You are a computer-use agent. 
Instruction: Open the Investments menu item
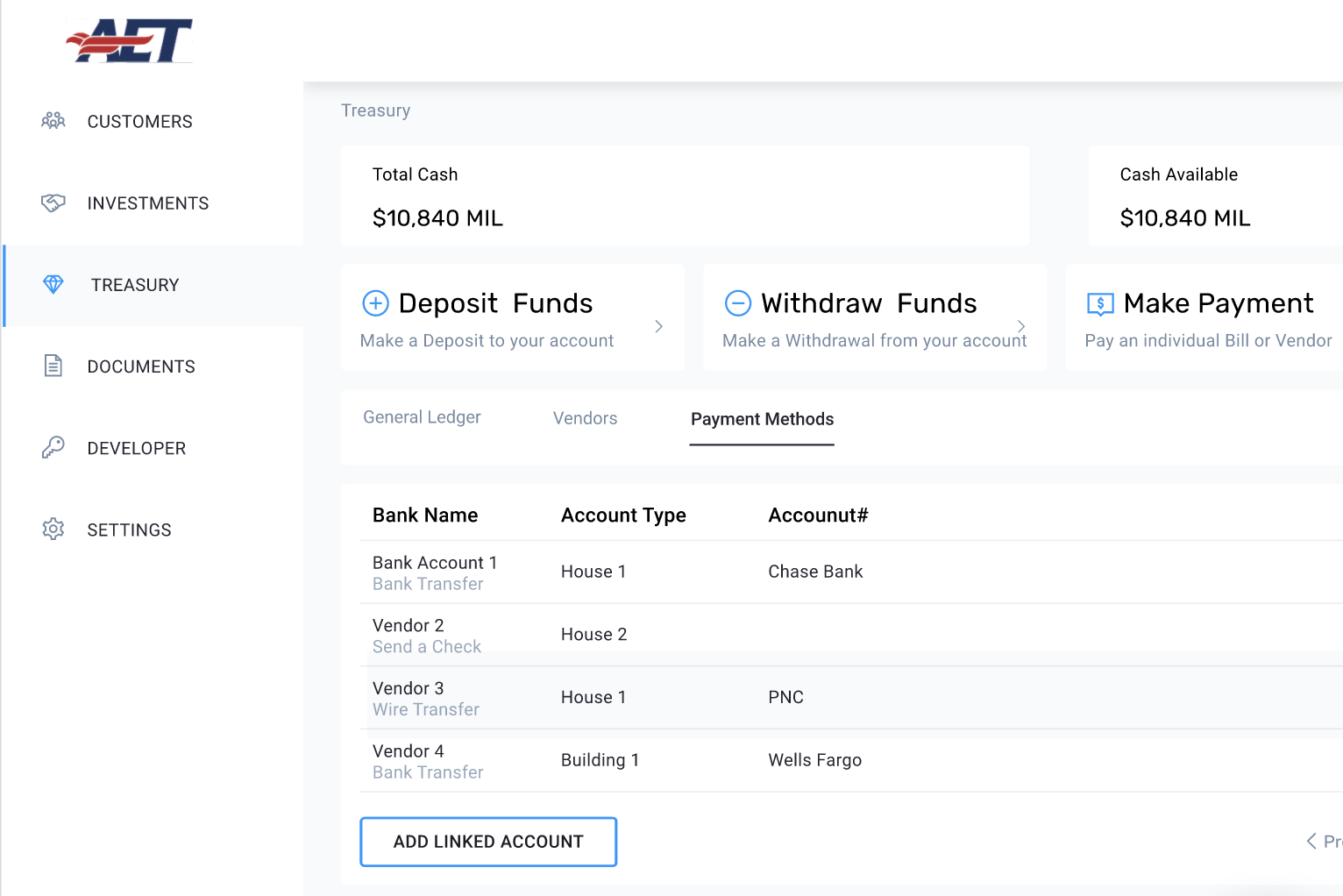click(147, 203)
